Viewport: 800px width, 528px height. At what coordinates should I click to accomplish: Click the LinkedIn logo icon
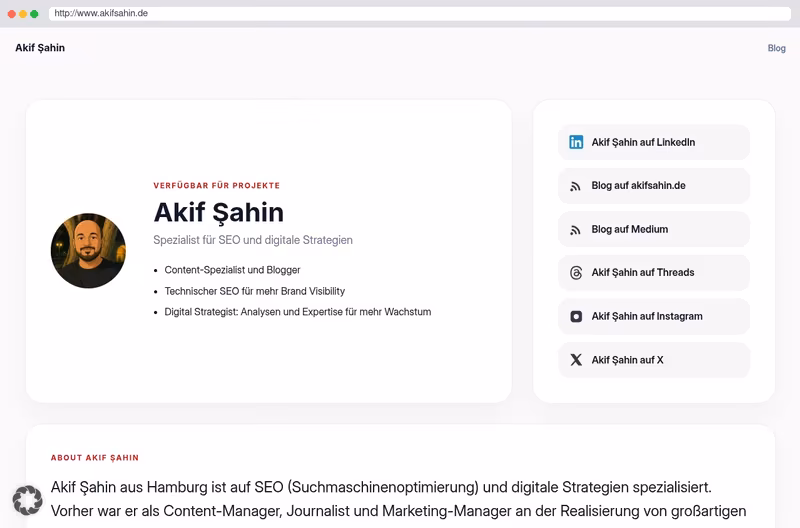tap(576, 142)
